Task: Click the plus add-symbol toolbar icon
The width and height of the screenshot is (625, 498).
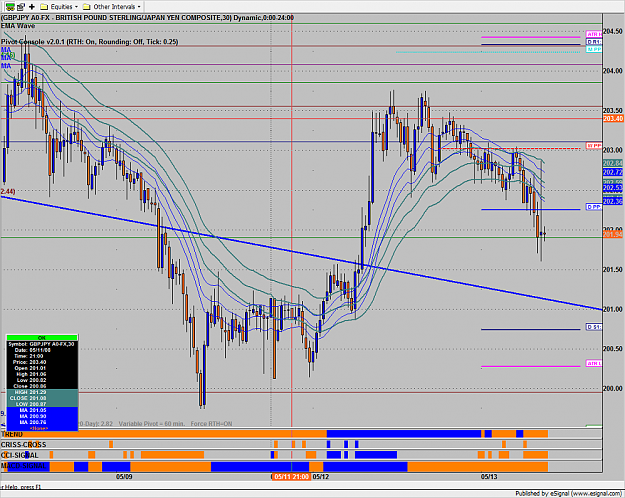Action: coord(32,7)
